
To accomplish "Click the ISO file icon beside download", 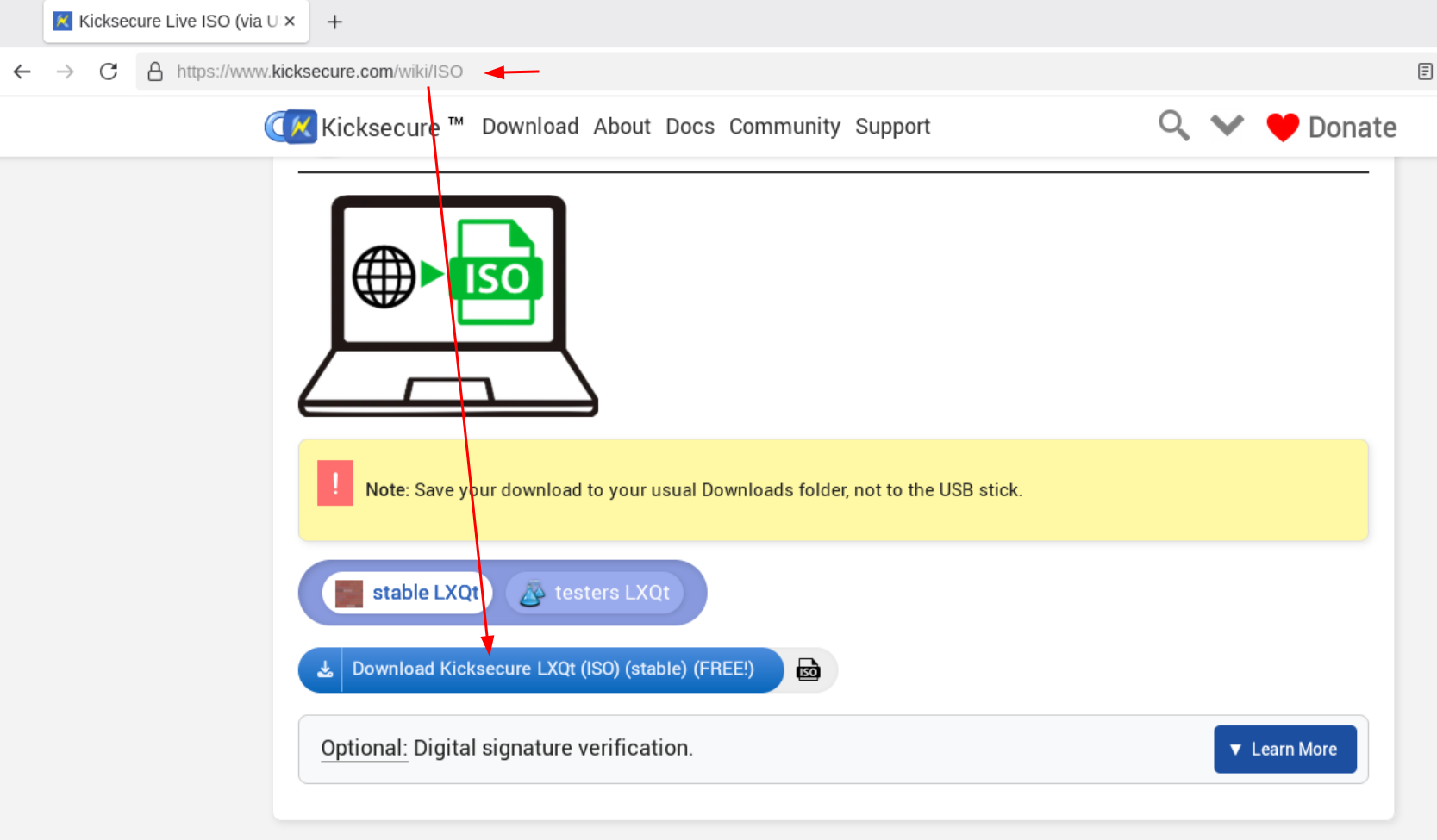I will 808,669.
